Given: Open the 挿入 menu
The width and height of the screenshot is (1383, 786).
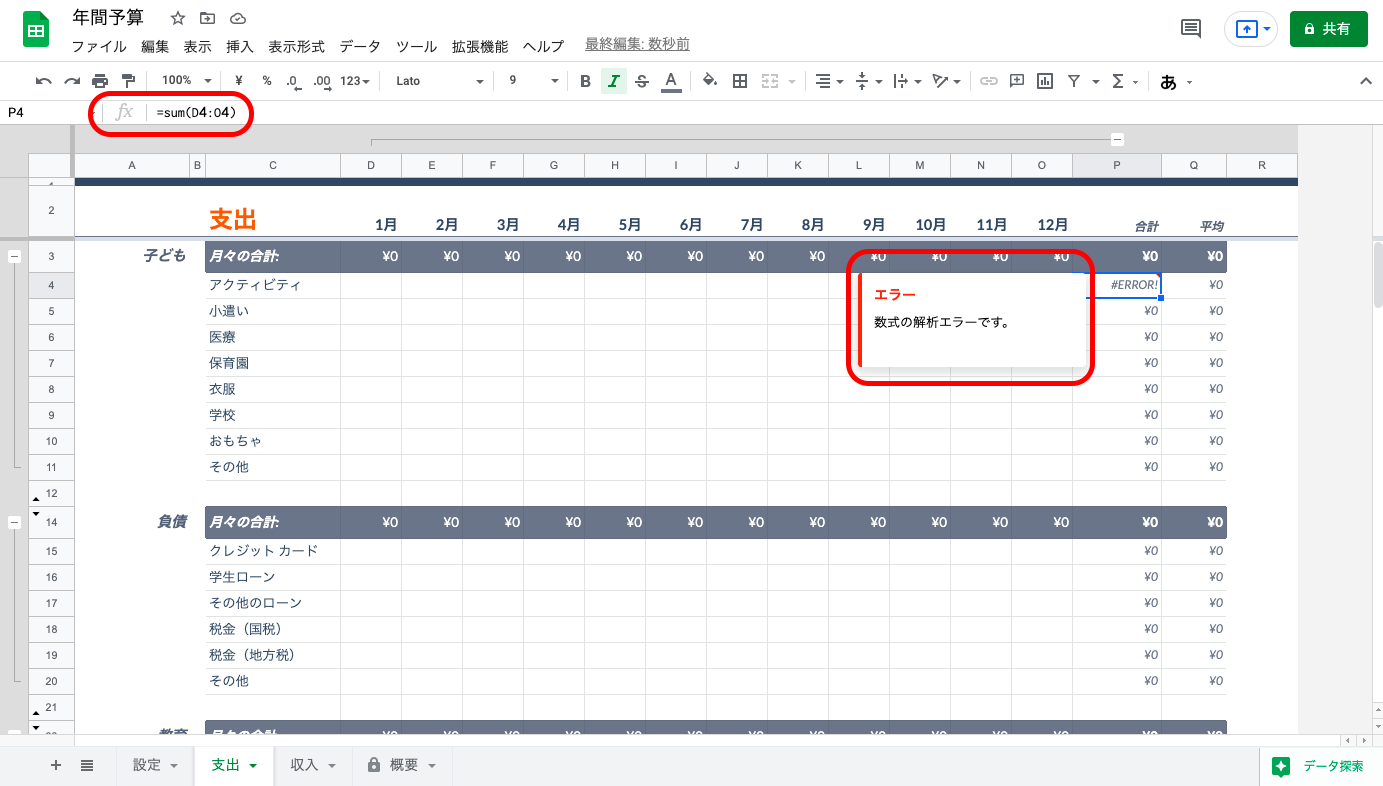Looking at the screenshot, I should 240,46.
